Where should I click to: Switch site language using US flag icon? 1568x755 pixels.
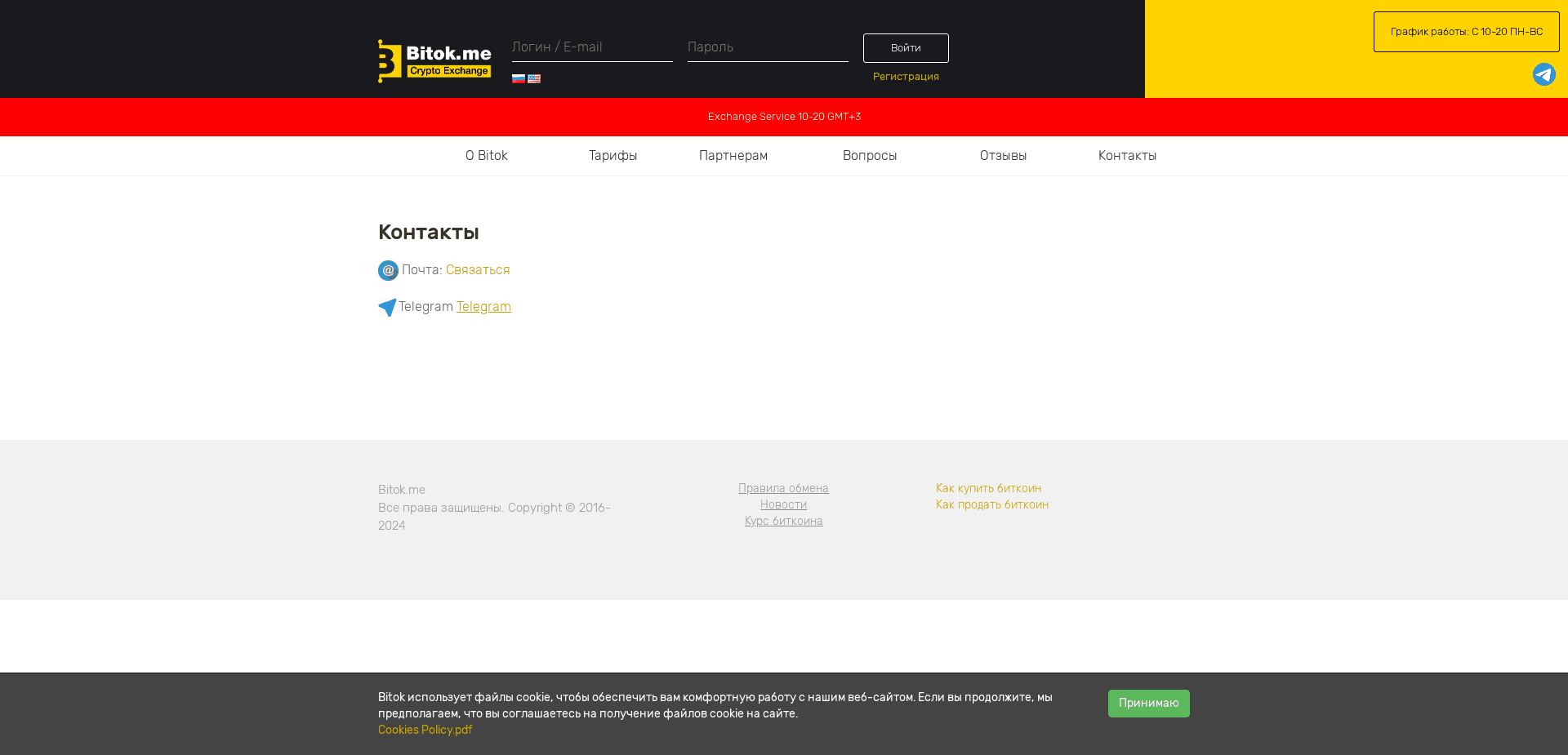pos(535,78)
